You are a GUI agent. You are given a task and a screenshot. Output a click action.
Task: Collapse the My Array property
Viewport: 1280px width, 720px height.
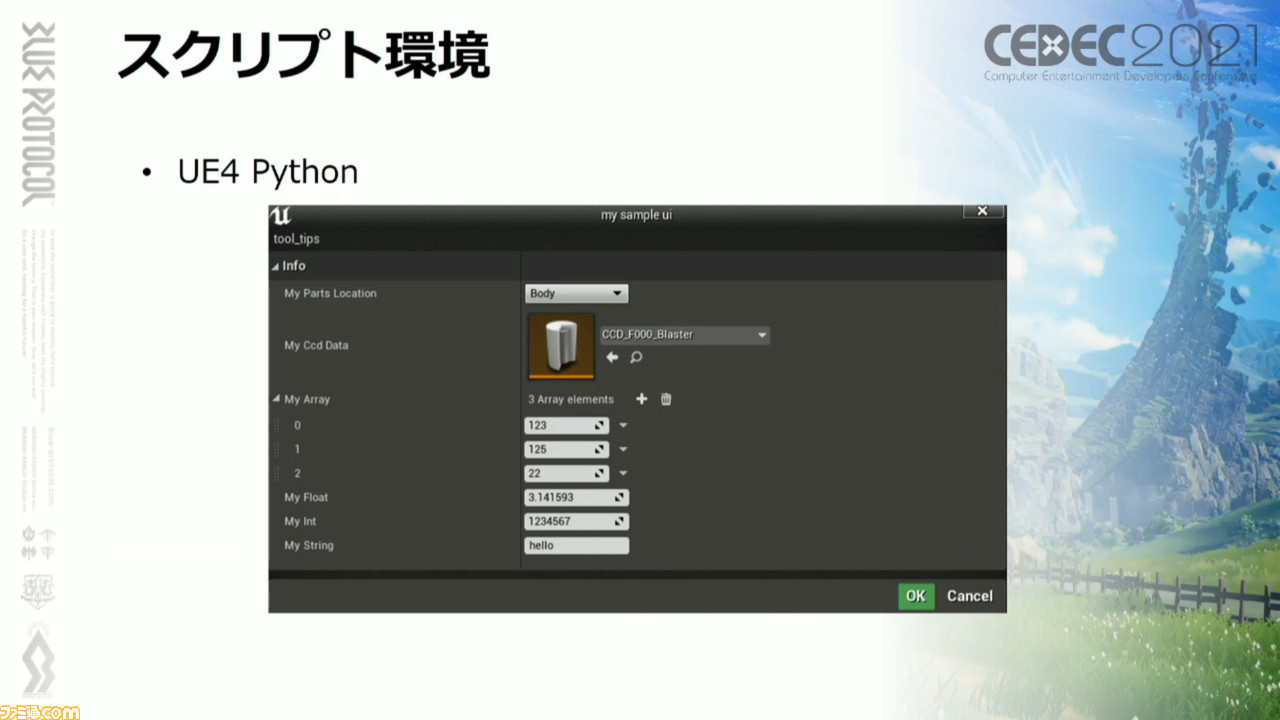[277, 399]
